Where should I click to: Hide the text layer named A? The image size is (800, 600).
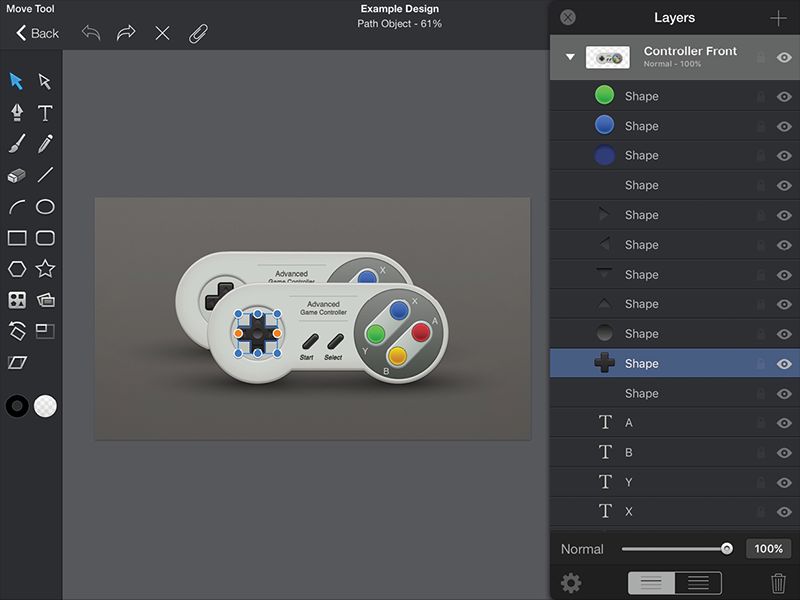(x=784, y=423)
